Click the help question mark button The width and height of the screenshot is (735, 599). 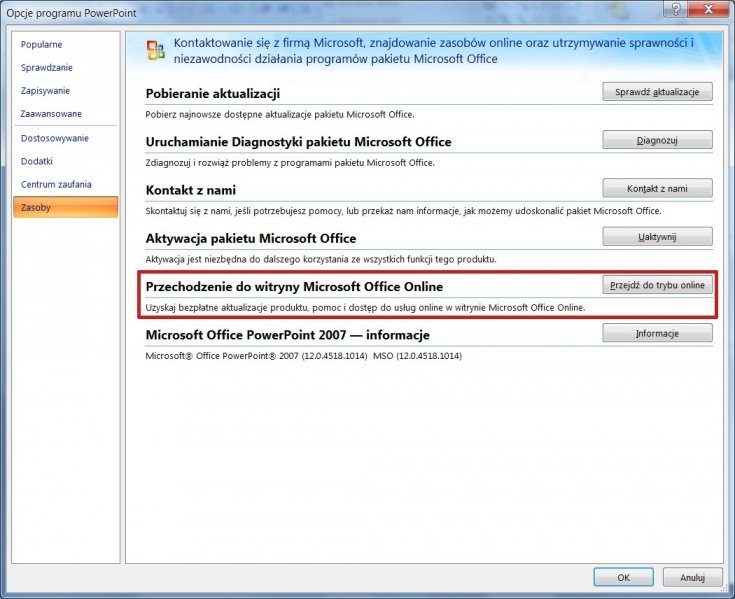[678, 10]
